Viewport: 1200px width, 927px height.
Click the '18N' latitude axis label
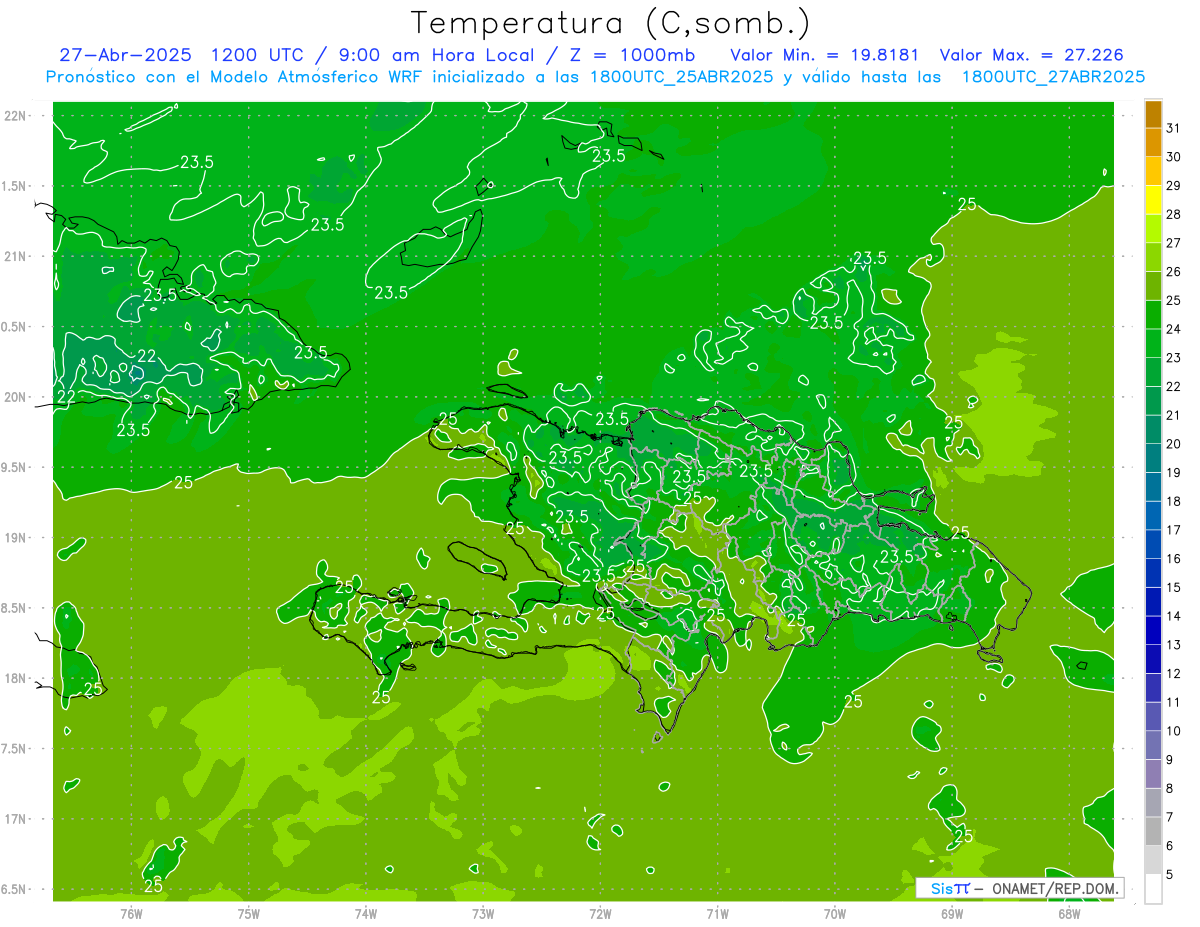click(14, 678)
